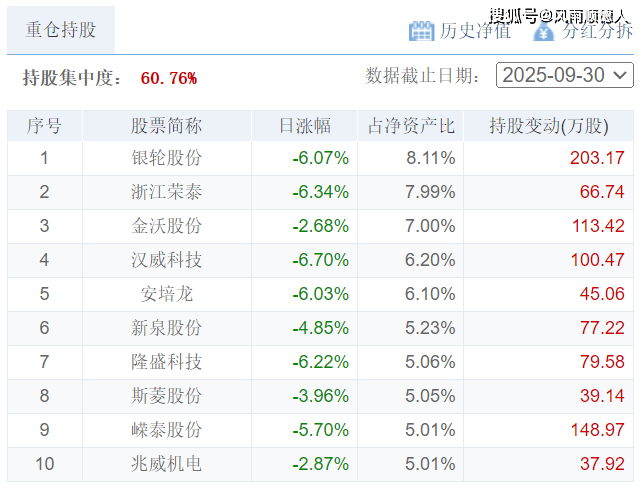Open the 历史净值 link
The width and height of the screenshot is (643, 492).
coord(475,30)
